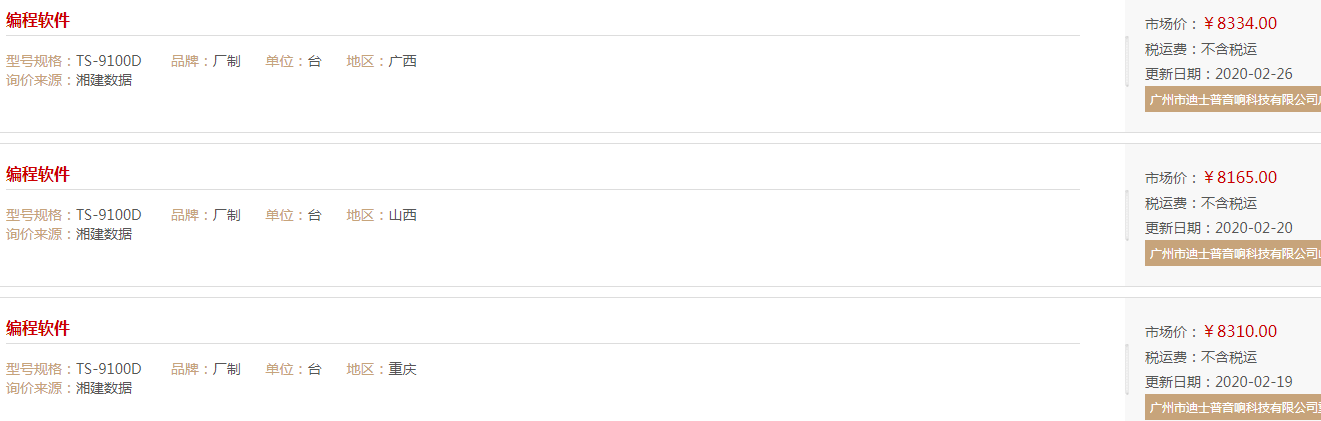
Task: Click the supplier button under date 2020-02-19
Action: coord(1233,407)
